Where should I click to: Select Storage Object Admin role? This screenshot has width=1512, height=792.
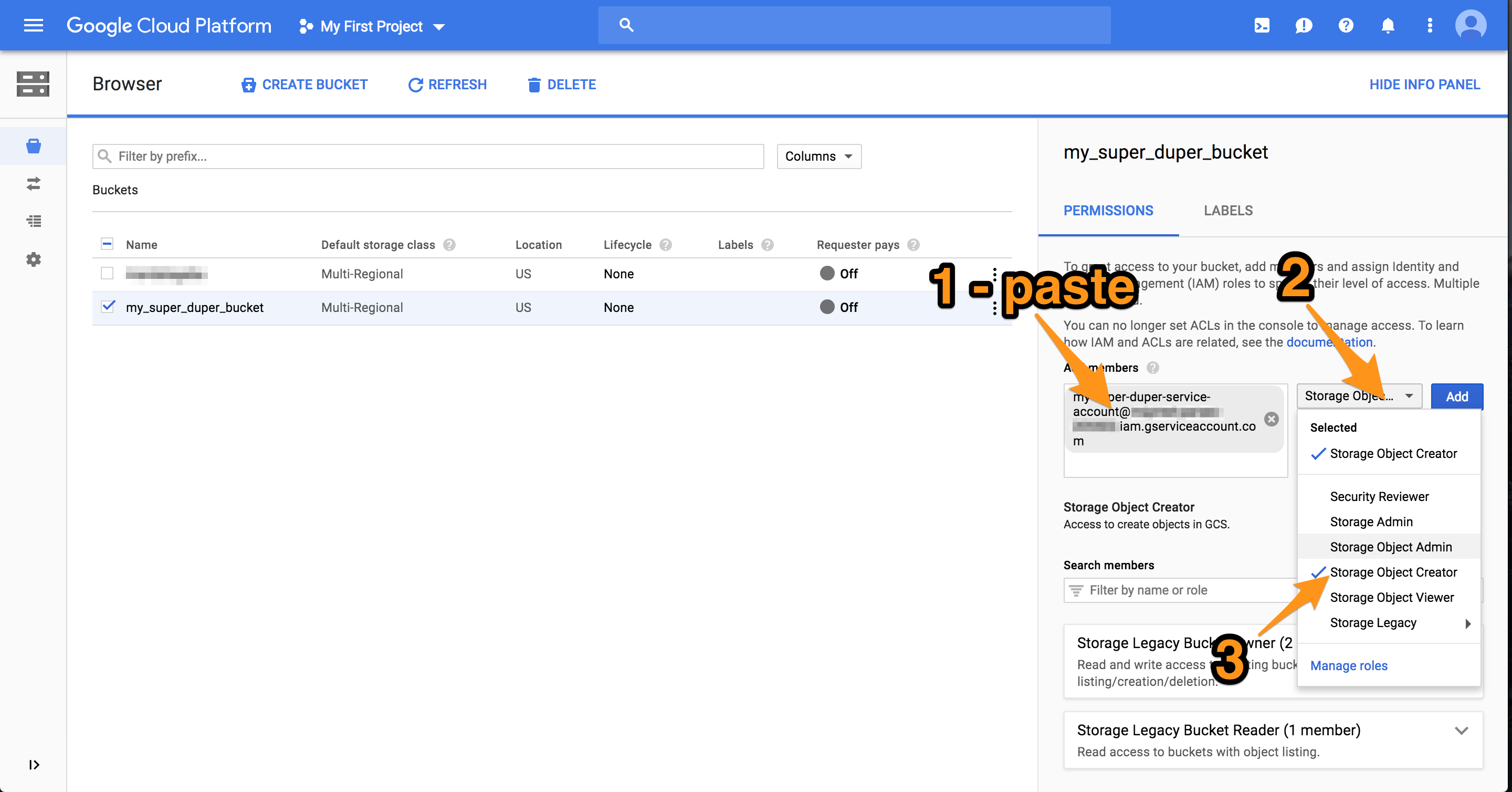click(x=1389, y=547)
